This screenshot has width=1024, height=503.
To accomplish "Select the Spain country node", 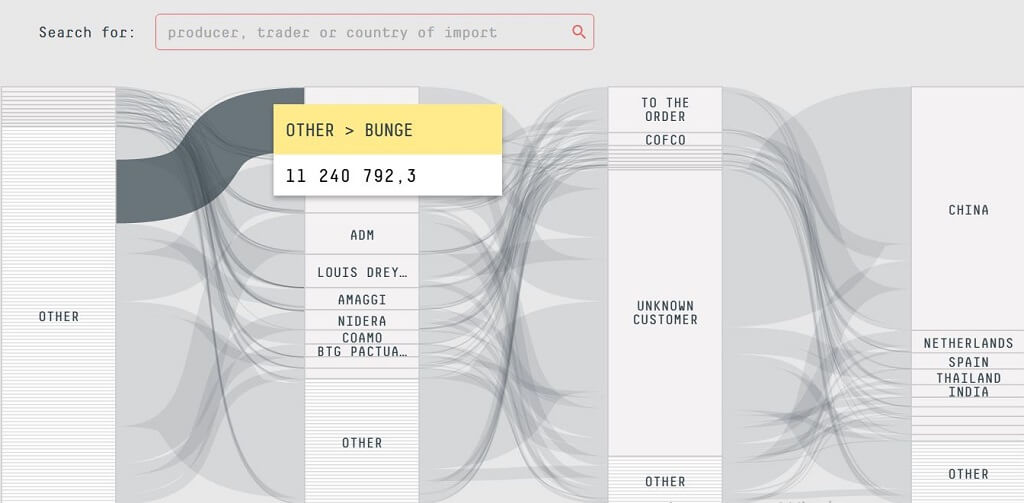I will click(x=967, y=362).
